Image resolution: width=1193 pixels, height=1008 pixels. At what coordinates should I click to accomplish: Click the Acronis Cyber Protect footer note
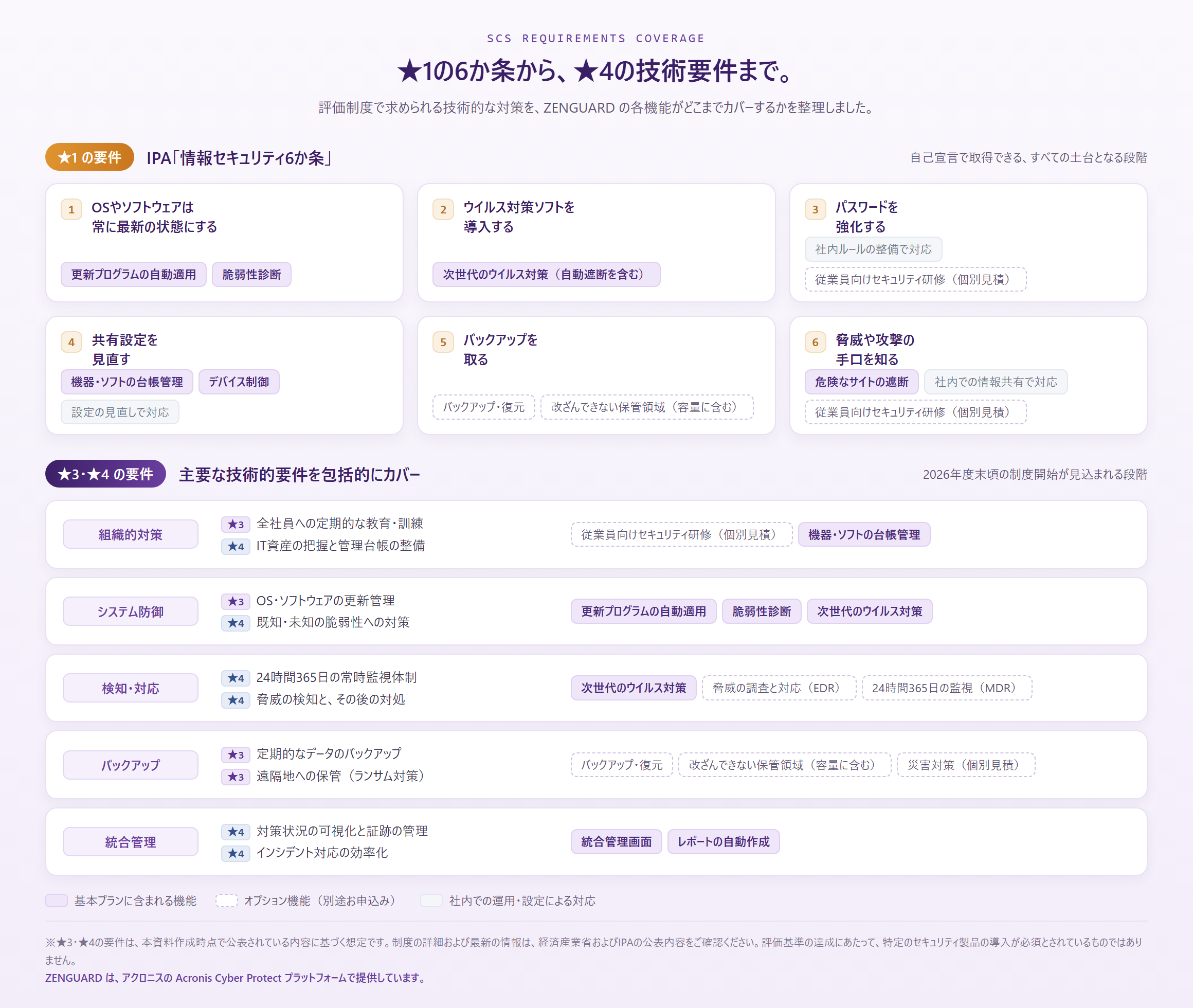pyautogui.click(x=237, y=978)
